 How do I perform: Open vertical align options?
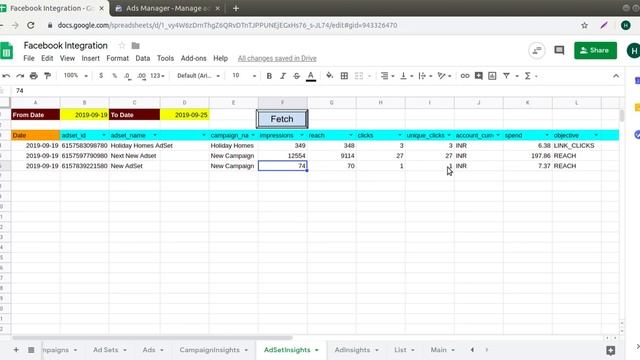click(x=406, y=76)
